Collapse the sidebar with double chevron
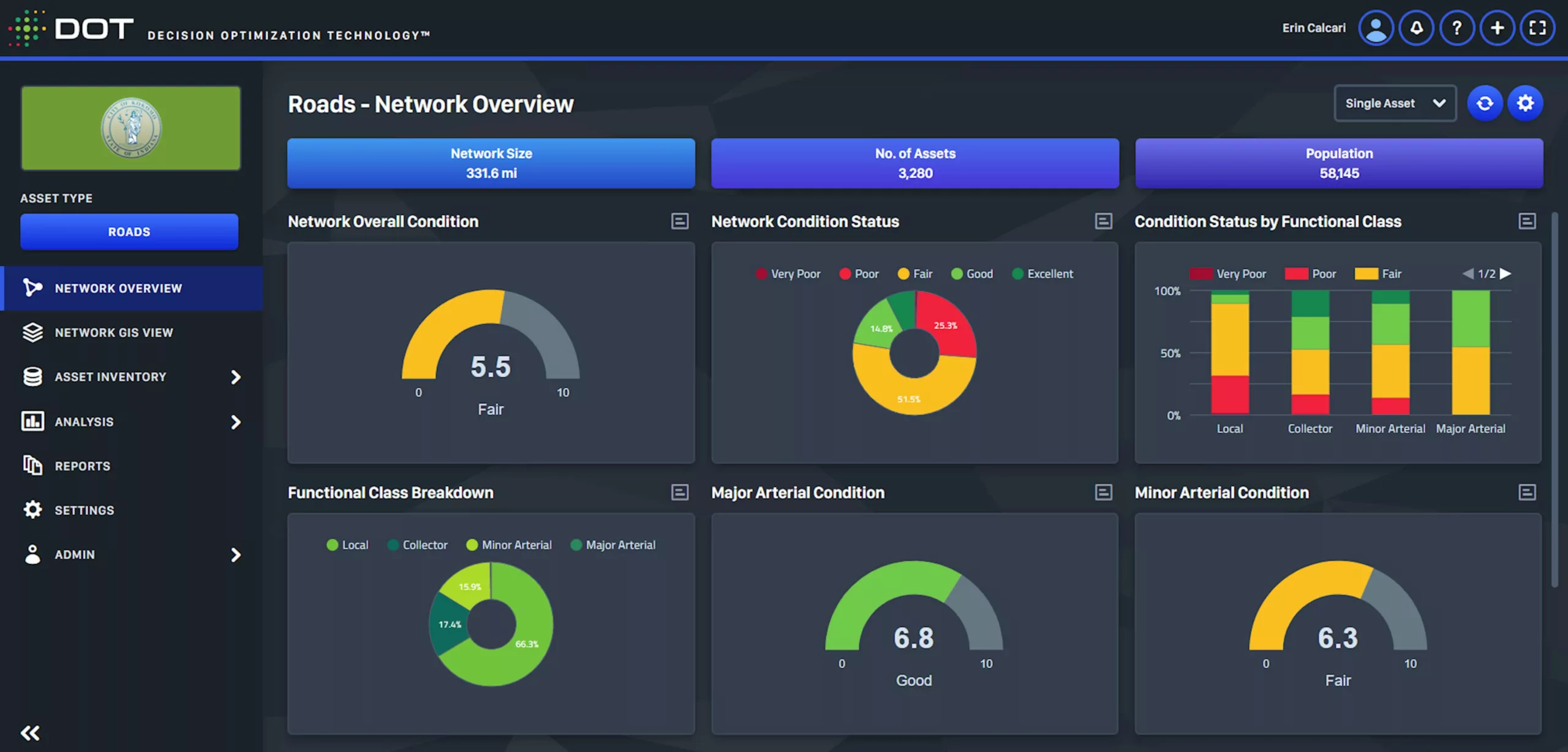The height and width of the screenshot is (752, 1568). coord(30,733)
